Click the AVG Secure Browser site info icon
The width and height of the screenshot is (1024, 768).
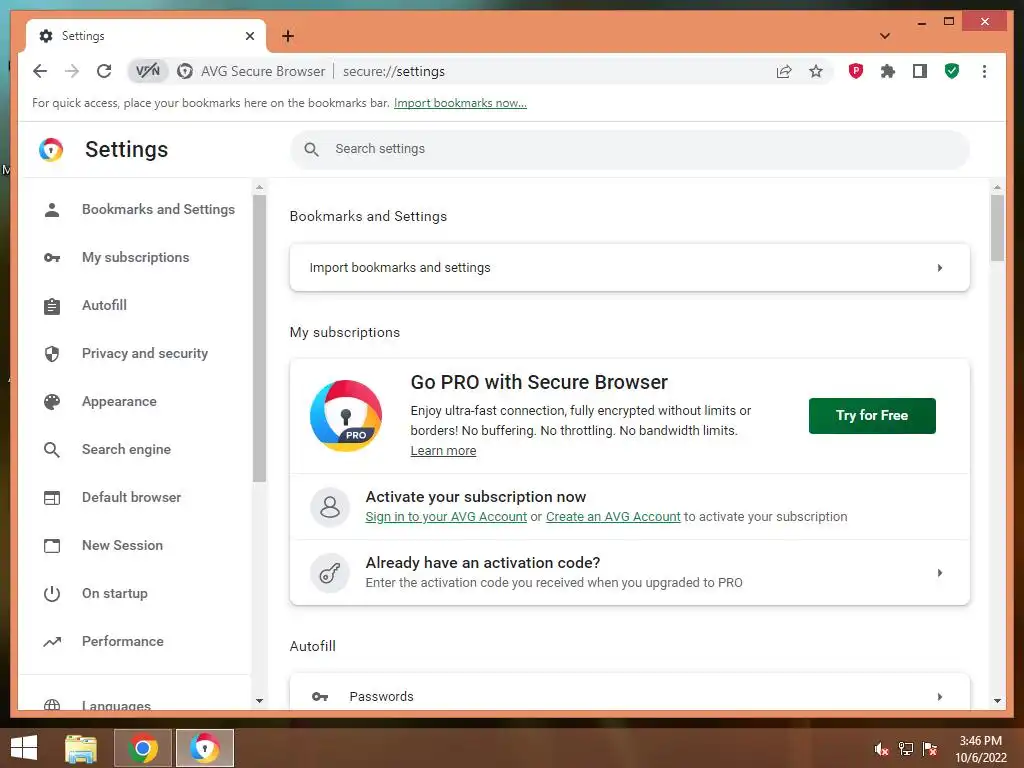pos(185,71)
